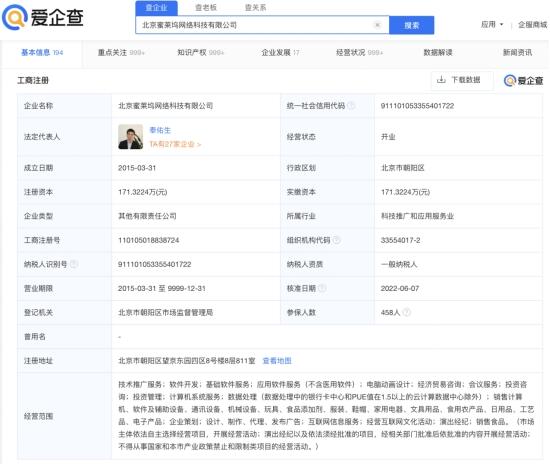
Task: Select the 成立日期 value 2015-03-31
Action: tap(137, 168)
